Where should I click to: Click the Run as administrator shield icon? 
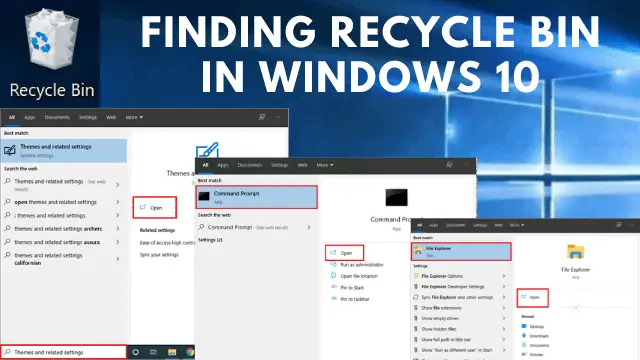[x=333, y=264]
